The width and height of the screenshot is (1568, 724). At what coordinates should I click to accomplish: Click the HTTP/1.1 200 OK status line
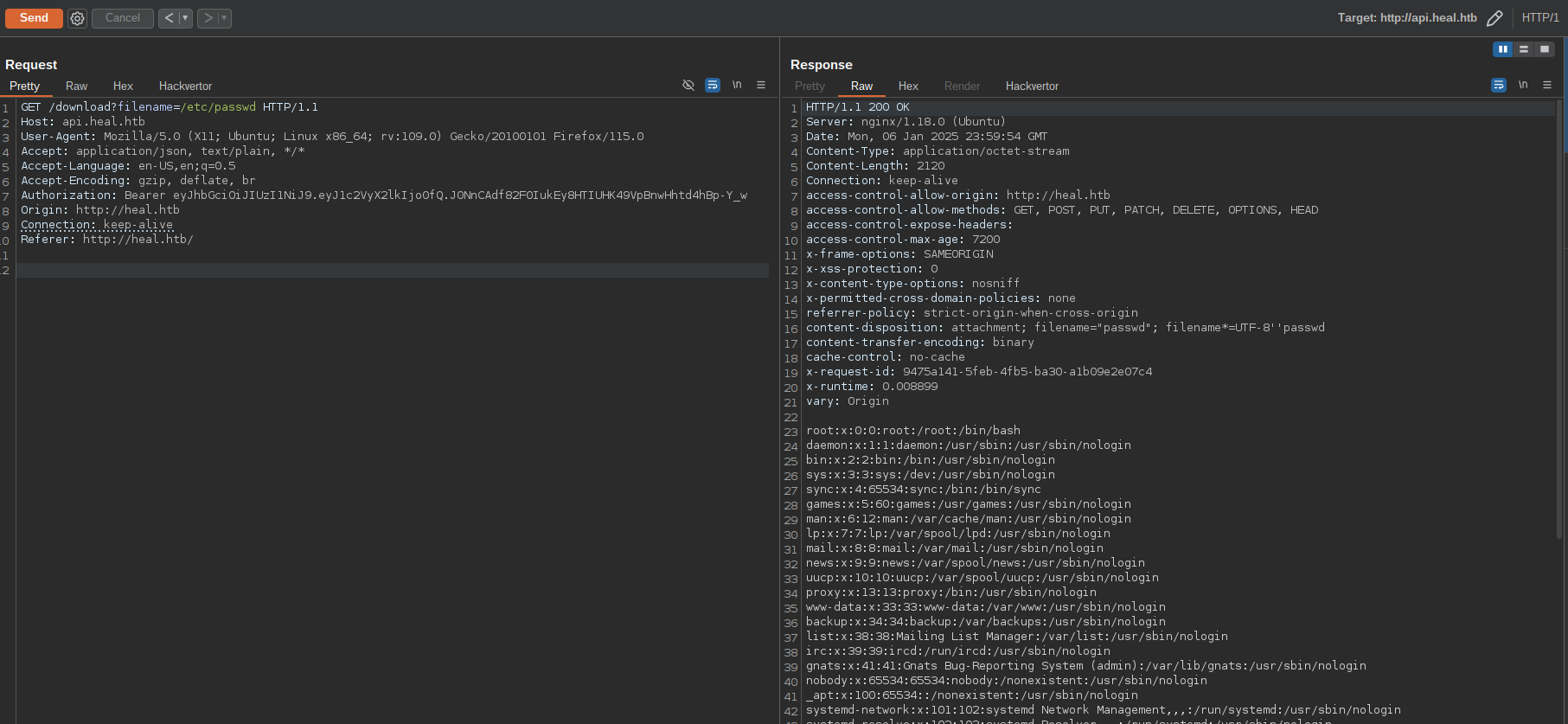[858, 107]
